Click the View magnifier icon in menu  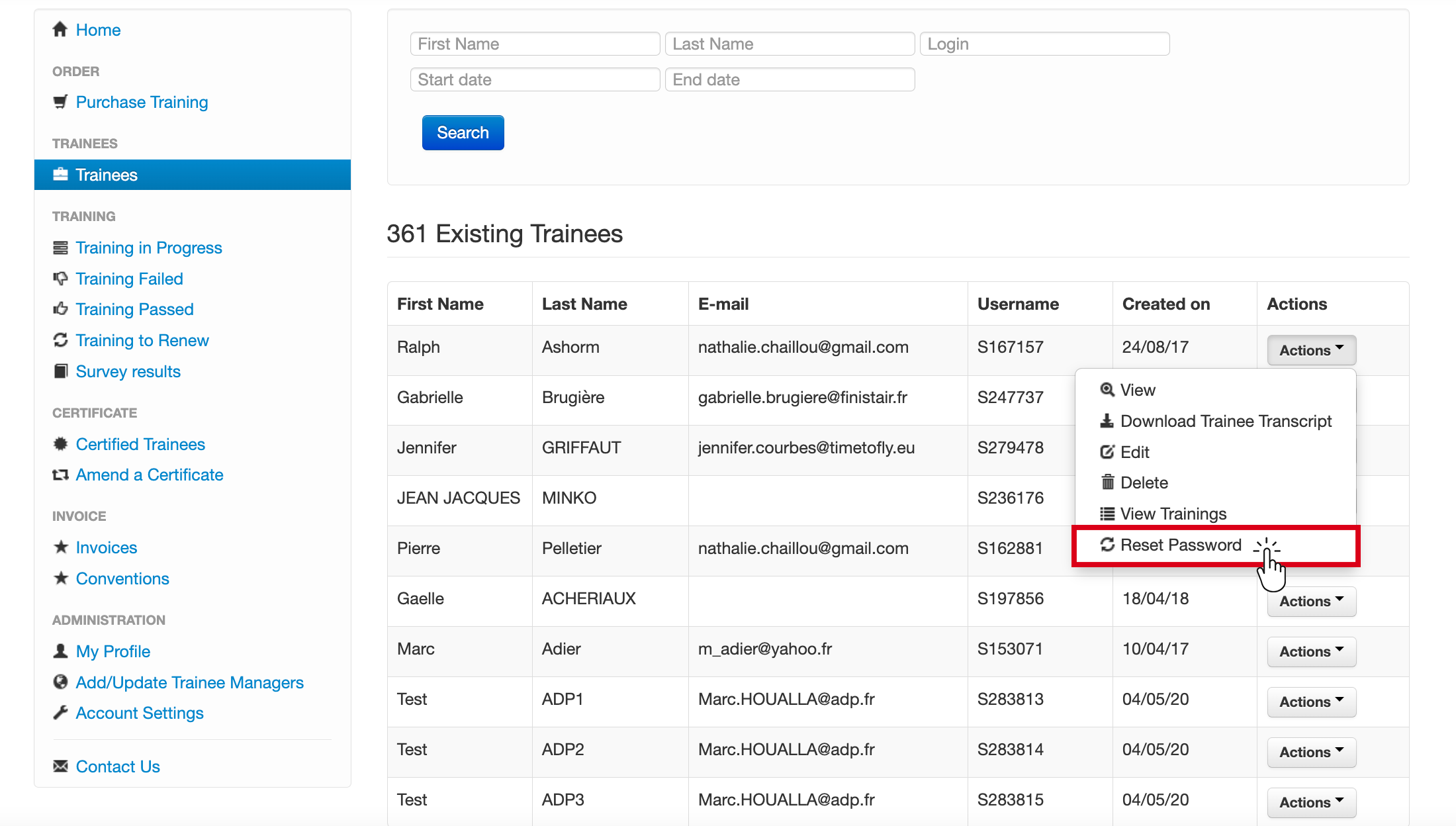pos(1107,390)
